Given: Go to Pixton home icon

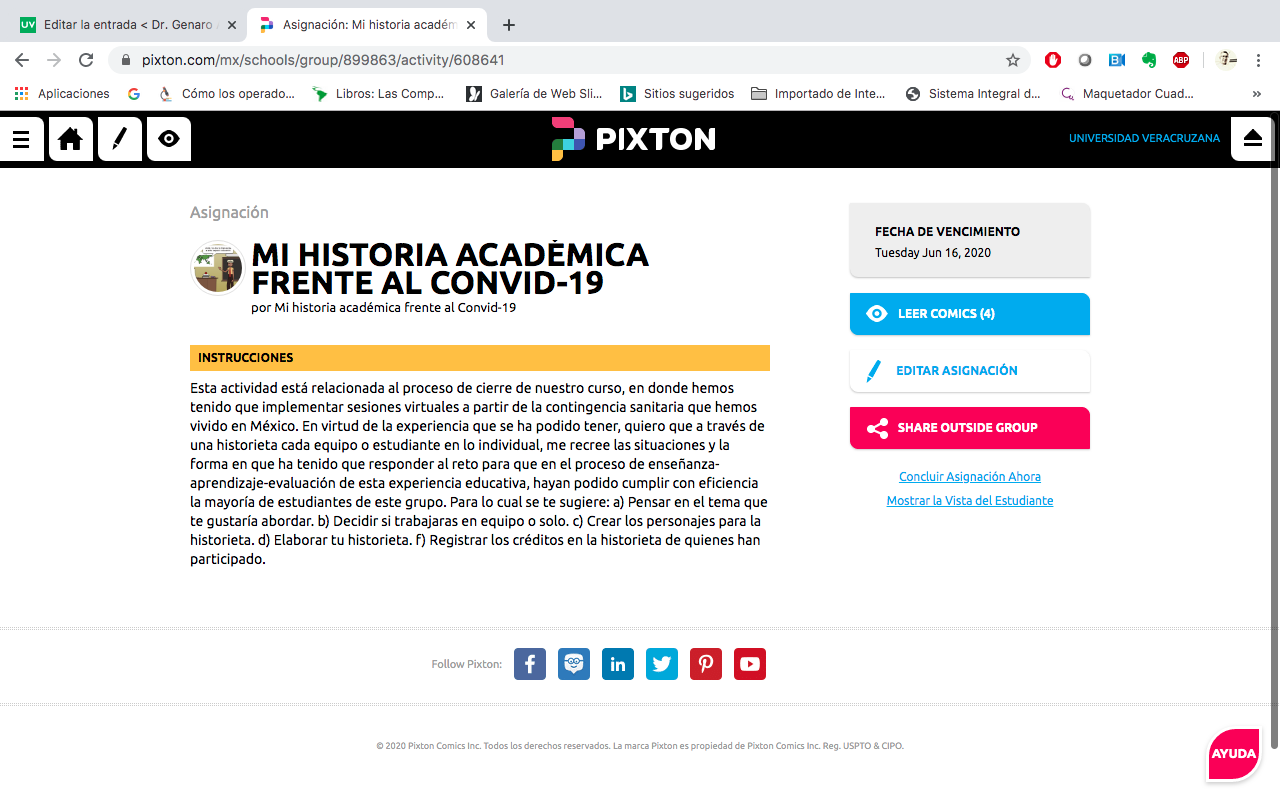Looking at the screenshot, I should pyautogui.click(x=70, y=140).
